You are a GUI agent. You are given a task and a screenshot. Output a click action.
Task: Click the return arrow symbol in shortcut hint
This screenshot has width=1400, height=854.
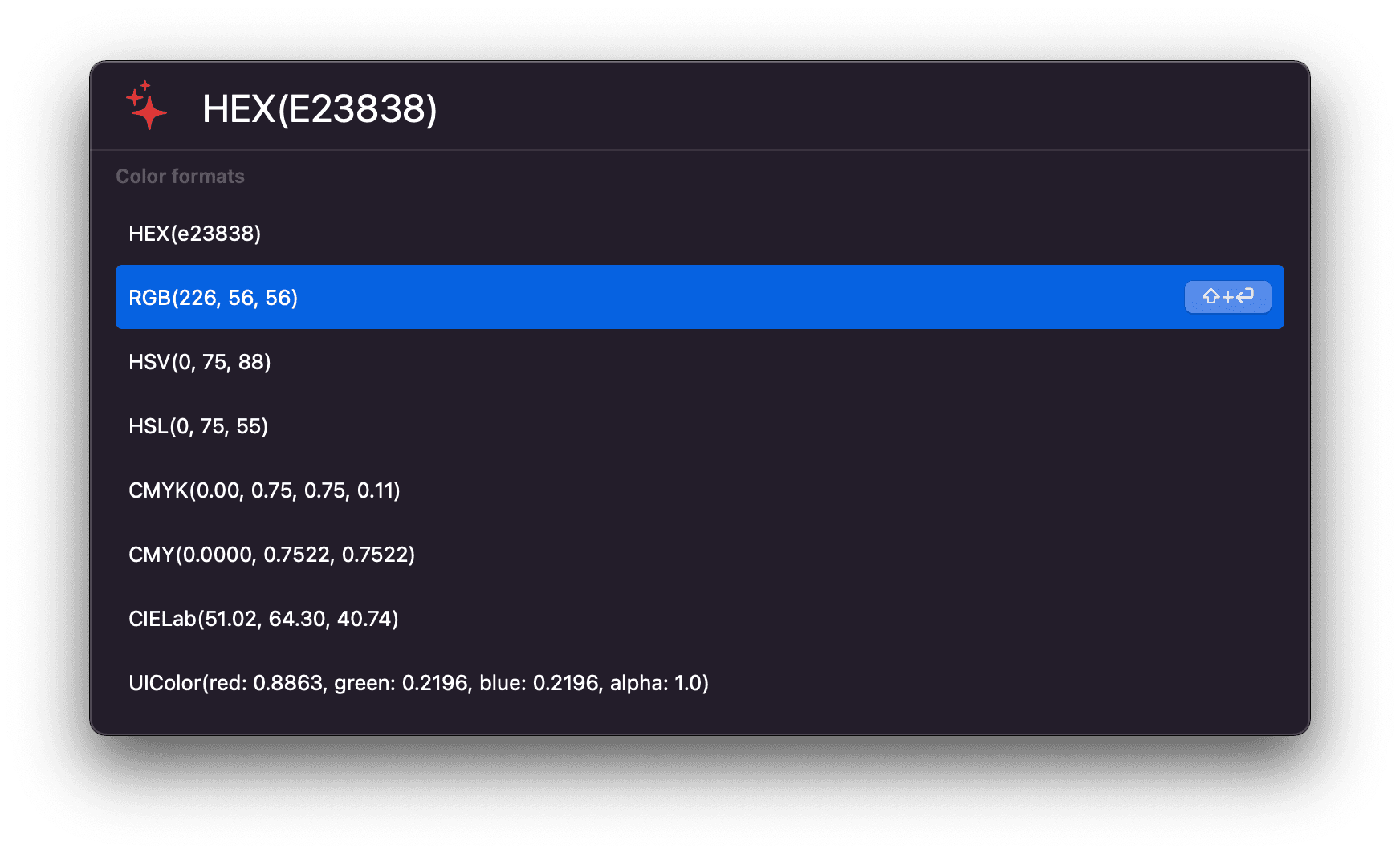[x=1245, y=296]
